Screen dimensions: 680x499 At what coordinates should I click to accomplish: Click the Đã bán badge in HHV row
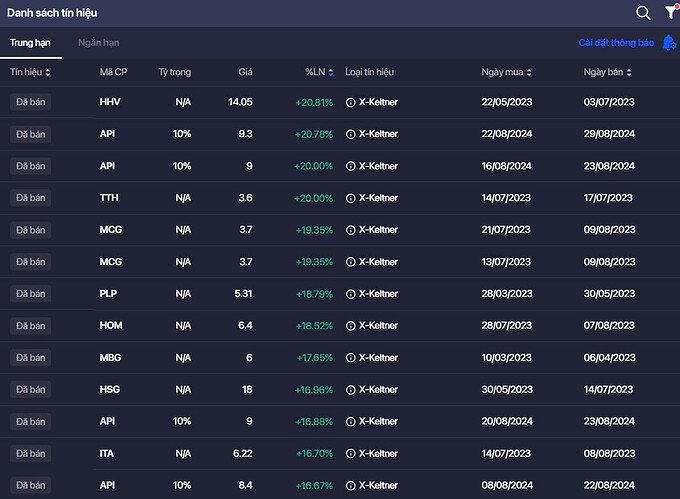[30, 102]
